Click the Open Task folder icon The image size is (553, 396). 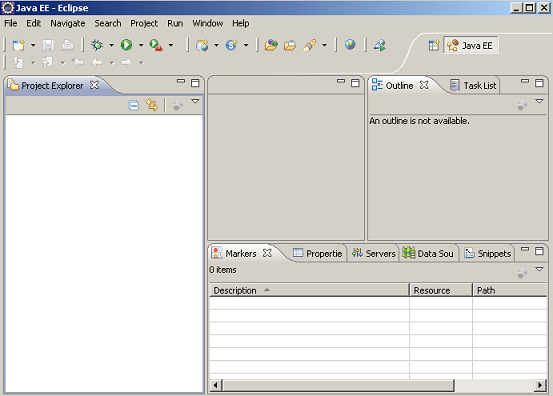coord(290,45)
